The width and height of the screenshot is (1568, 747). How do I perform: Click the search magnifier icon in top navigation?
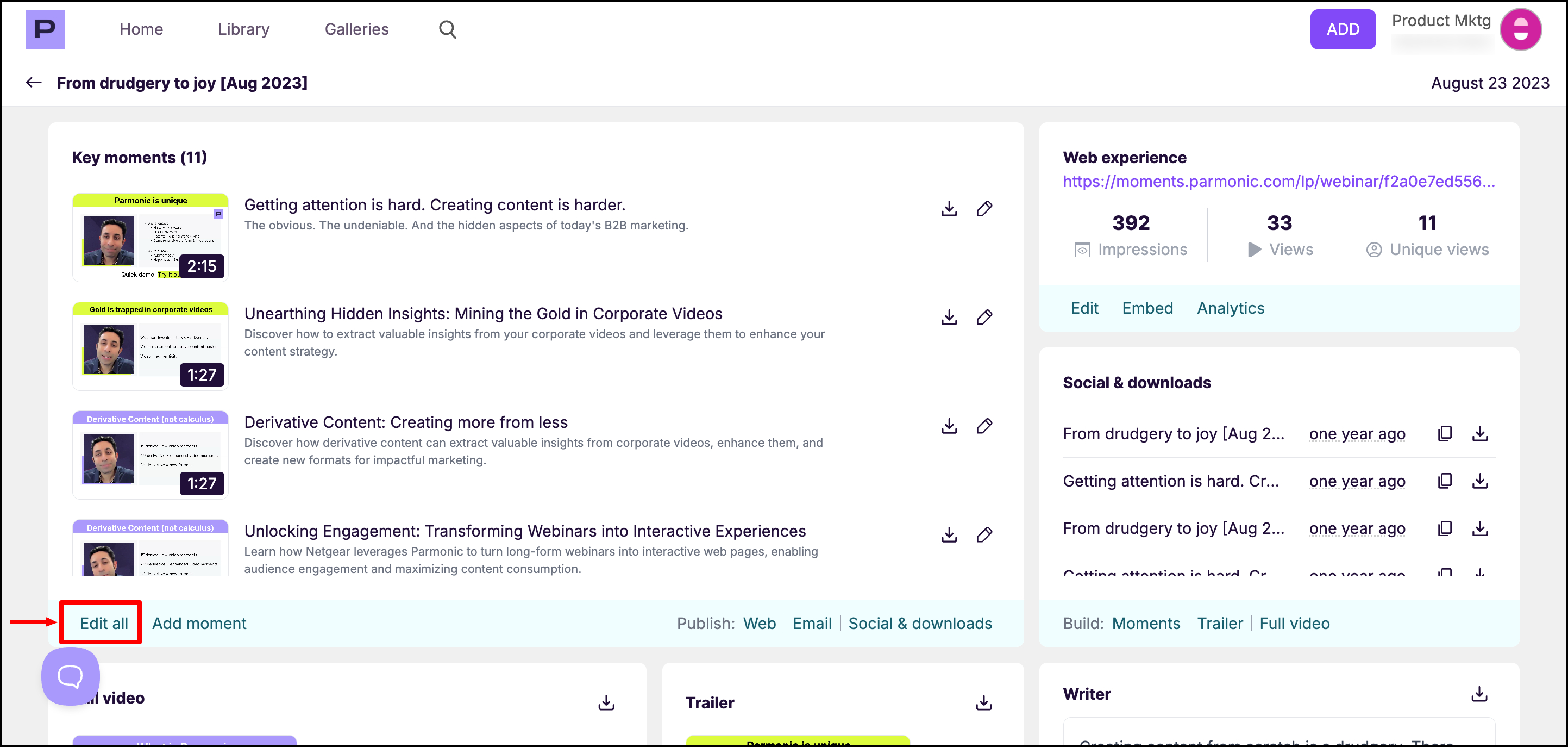tap(447, 29)
